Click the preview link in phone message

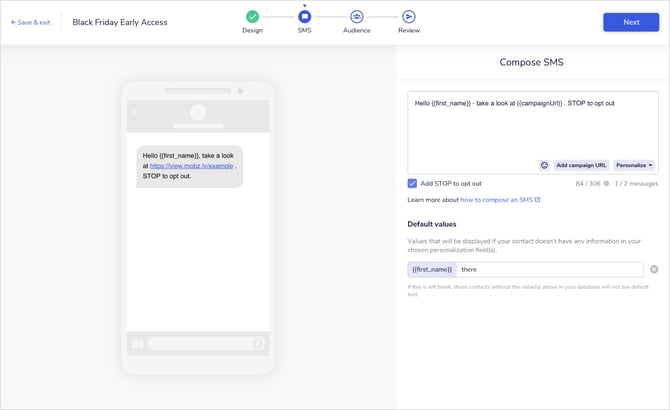pyautogui.click(x=191, y=166)
